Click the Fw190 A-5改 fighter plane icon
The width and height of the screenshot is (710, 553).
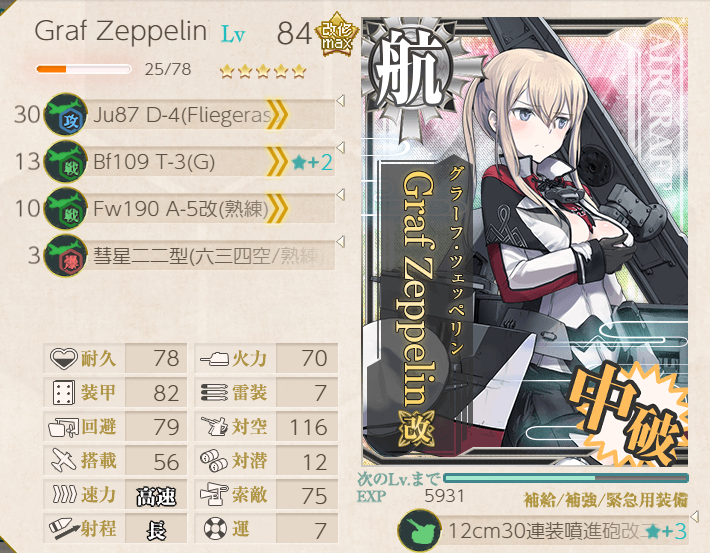[x=66, y=209]
